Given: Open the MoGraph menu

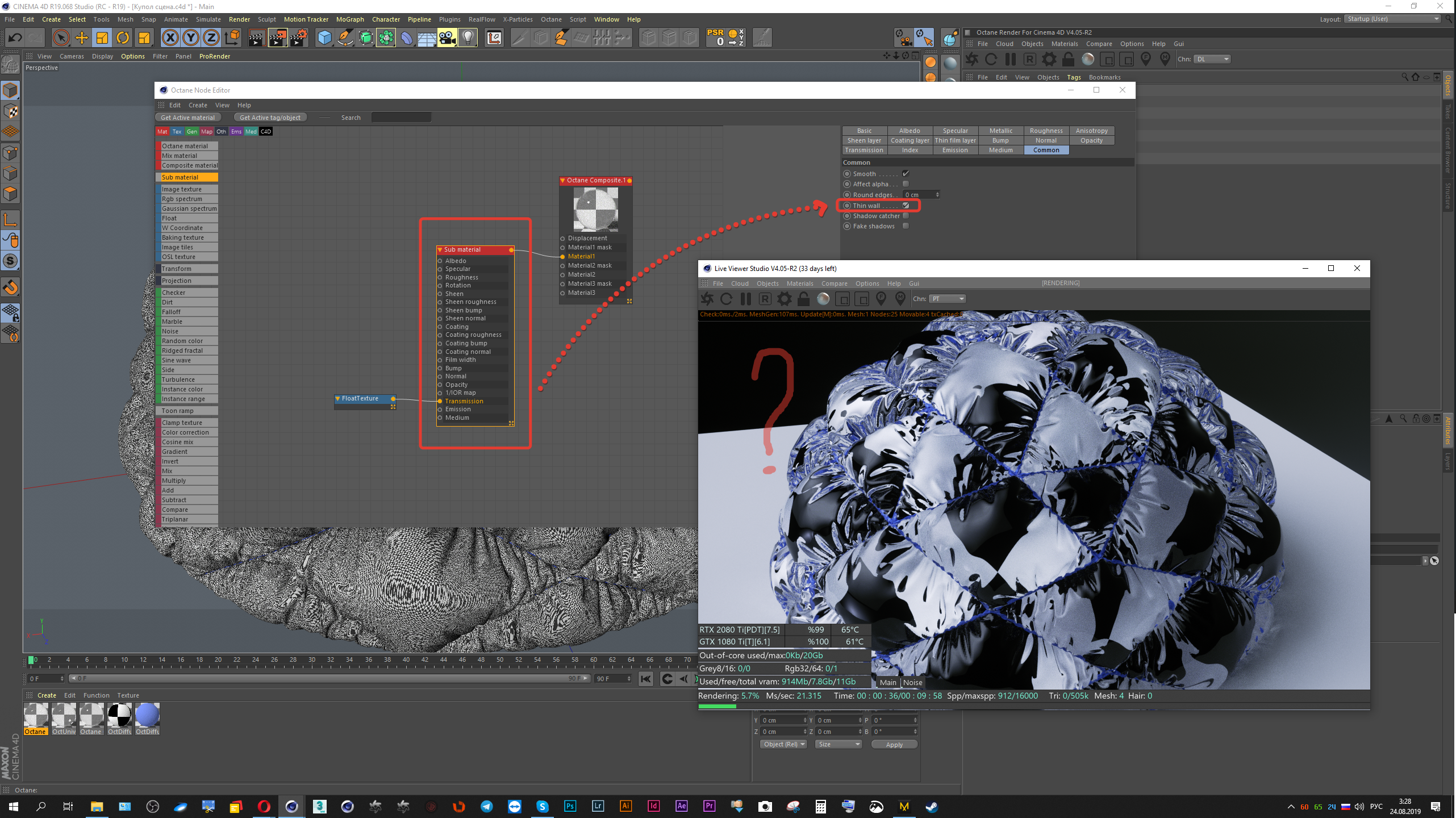Looking at the screenshot, I should pos(349,19).
